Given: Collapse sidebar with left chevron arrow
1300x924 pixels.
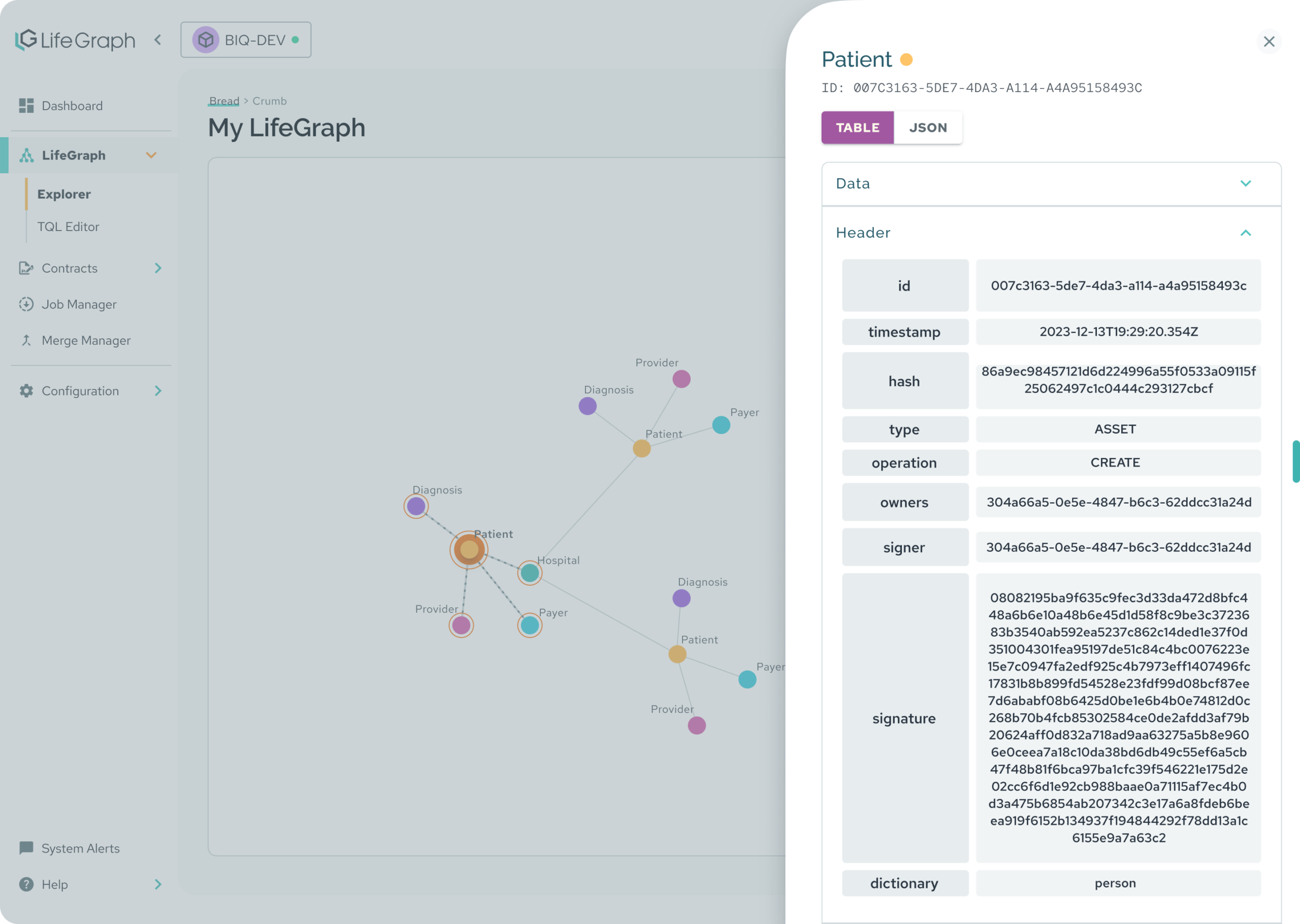Looking at the screenshot, I should tap(157, 40).
